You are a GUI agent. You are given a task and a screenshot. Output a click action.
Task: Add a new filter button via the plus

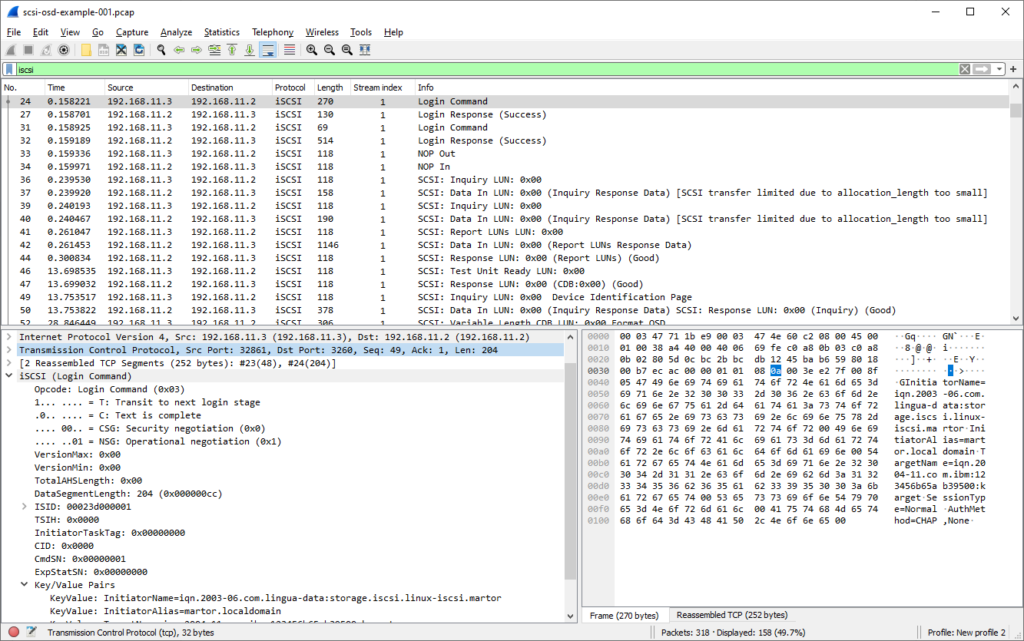[x=1013, y=69]
